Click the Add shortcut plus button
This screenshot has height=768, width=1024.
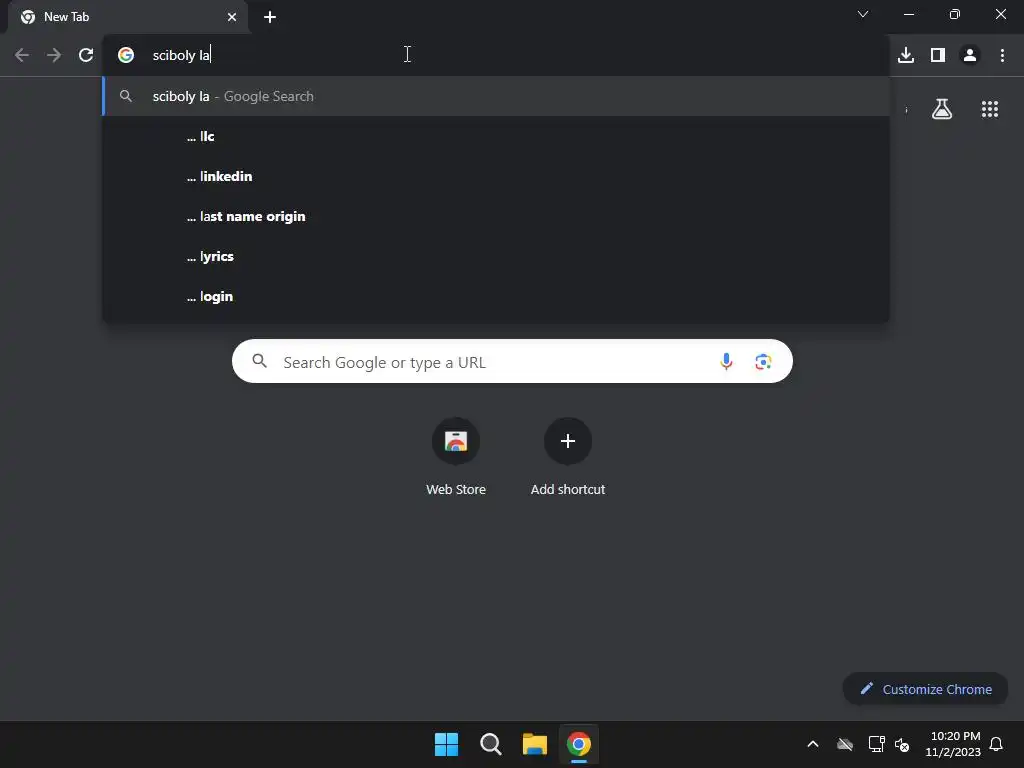pyautogui.click(x=568, y=441)
